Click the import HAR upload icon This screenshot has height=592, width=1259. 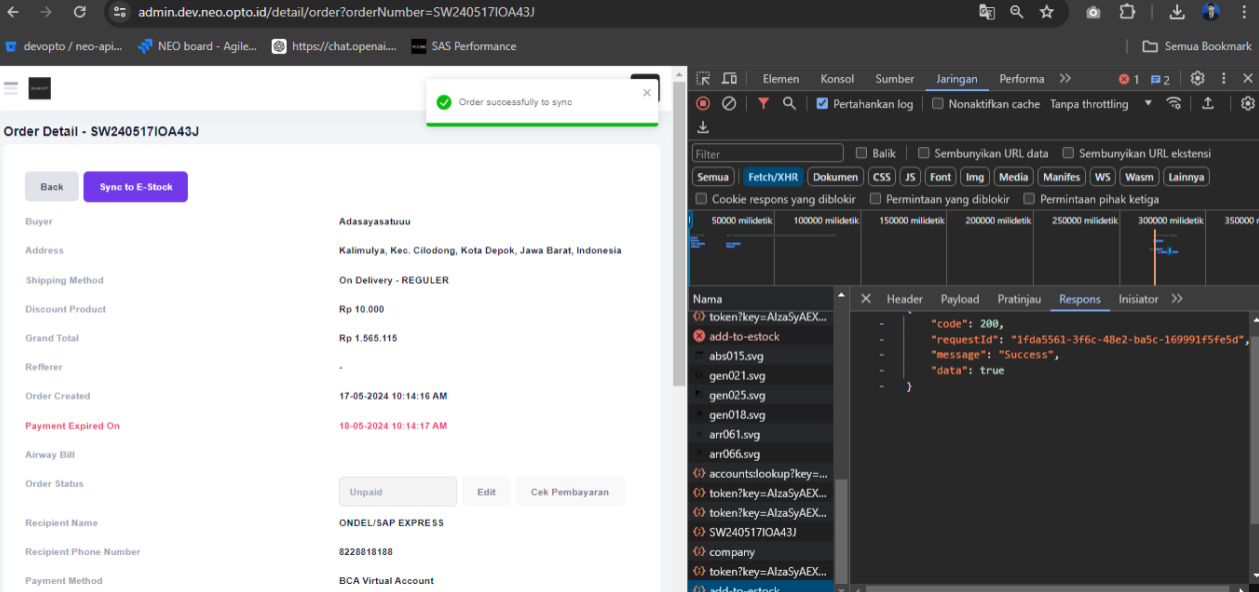pos(1207,103)
